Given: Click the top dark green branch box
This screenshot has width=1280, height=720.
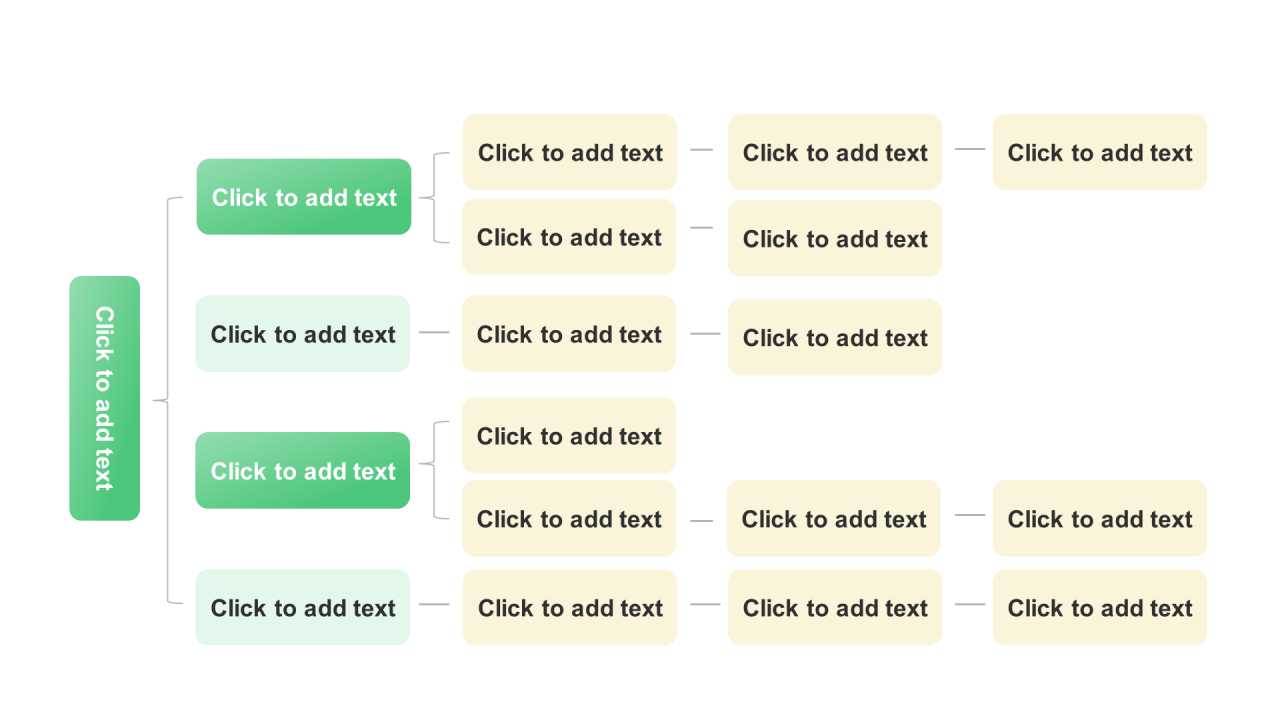Looking at the screenshot, I should point(304,197).
